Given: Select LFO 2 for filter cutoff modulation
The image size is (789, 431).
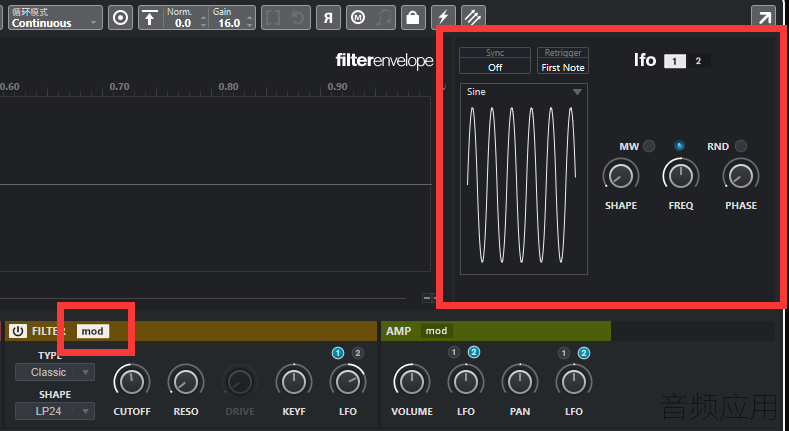Looking at the screenshot, I should coord(357,353).
